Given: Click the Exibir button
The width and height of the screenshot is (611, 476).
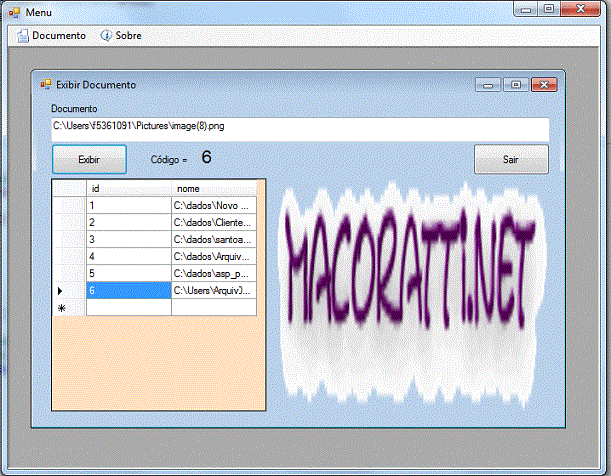Looking at the screenshot, I should (89, 159).
